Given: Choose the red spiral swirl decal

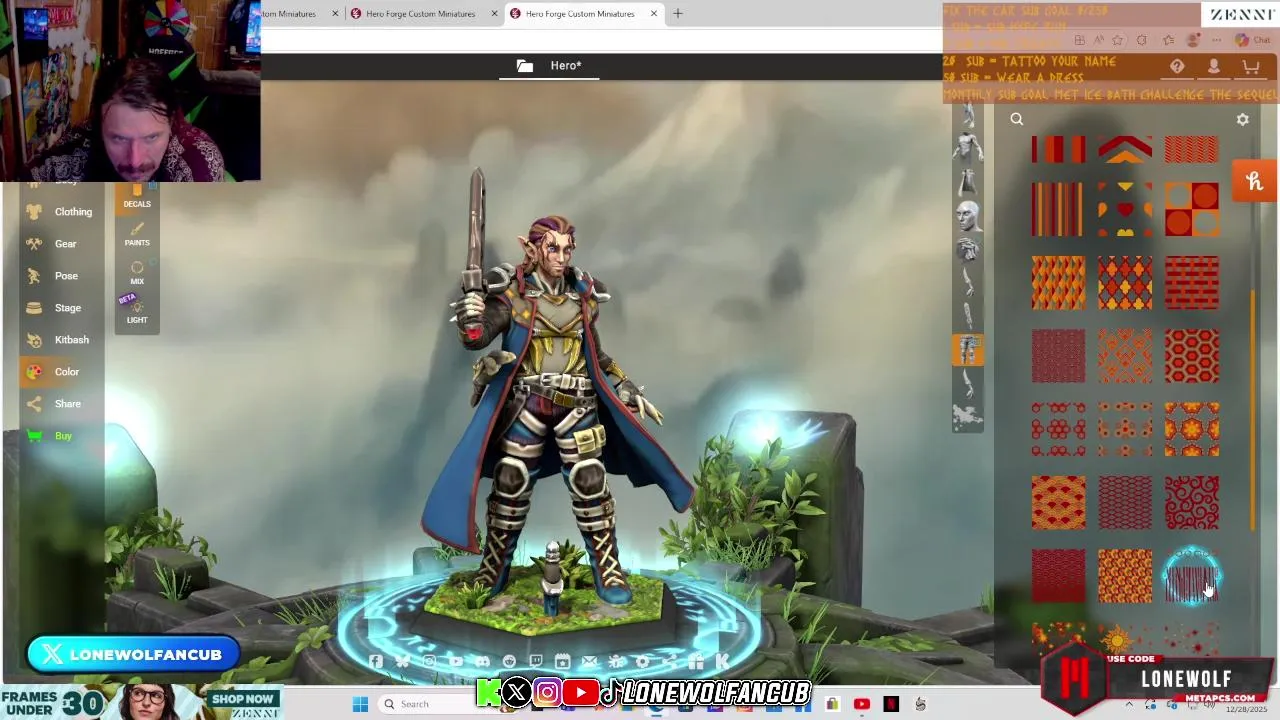Looking at the screenshot, I should (1192, 502).
